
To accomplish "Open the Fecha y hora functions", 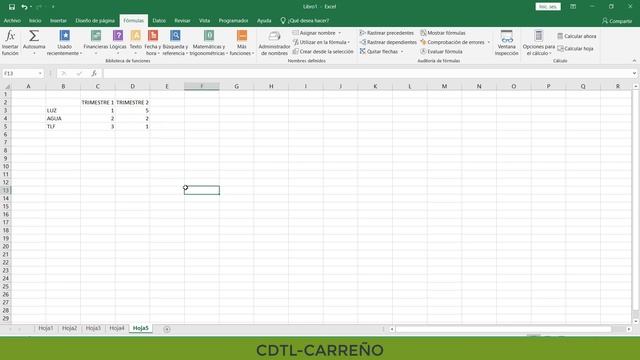I will [x=153, y=42].
